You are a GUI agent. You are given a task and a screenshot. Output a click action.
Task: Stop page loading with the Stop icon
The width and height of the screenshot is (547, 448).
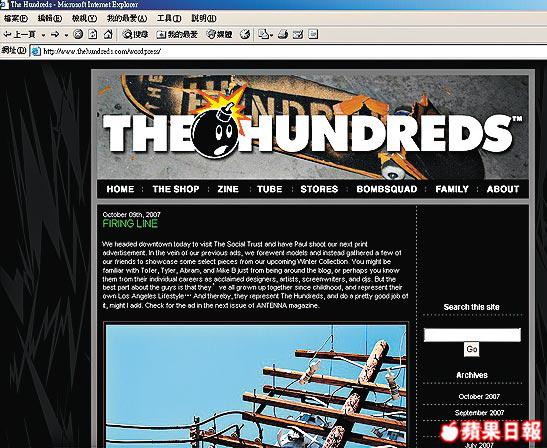[x=78, y=34]
